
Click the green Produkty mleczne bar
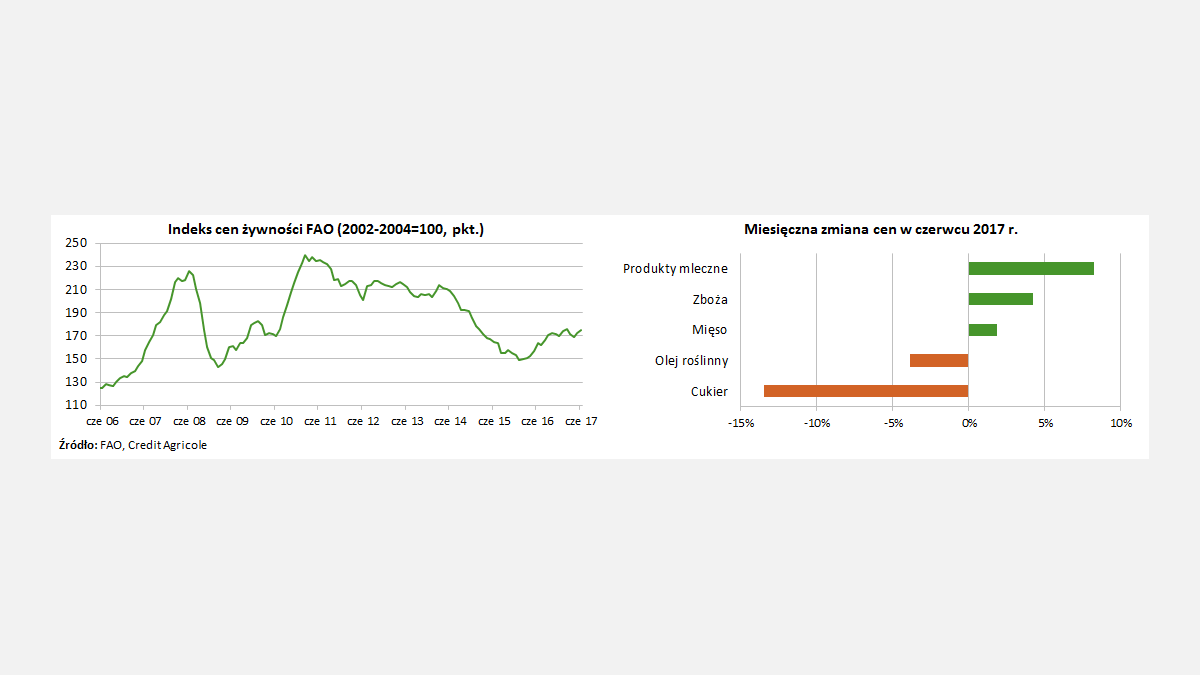1031,268
